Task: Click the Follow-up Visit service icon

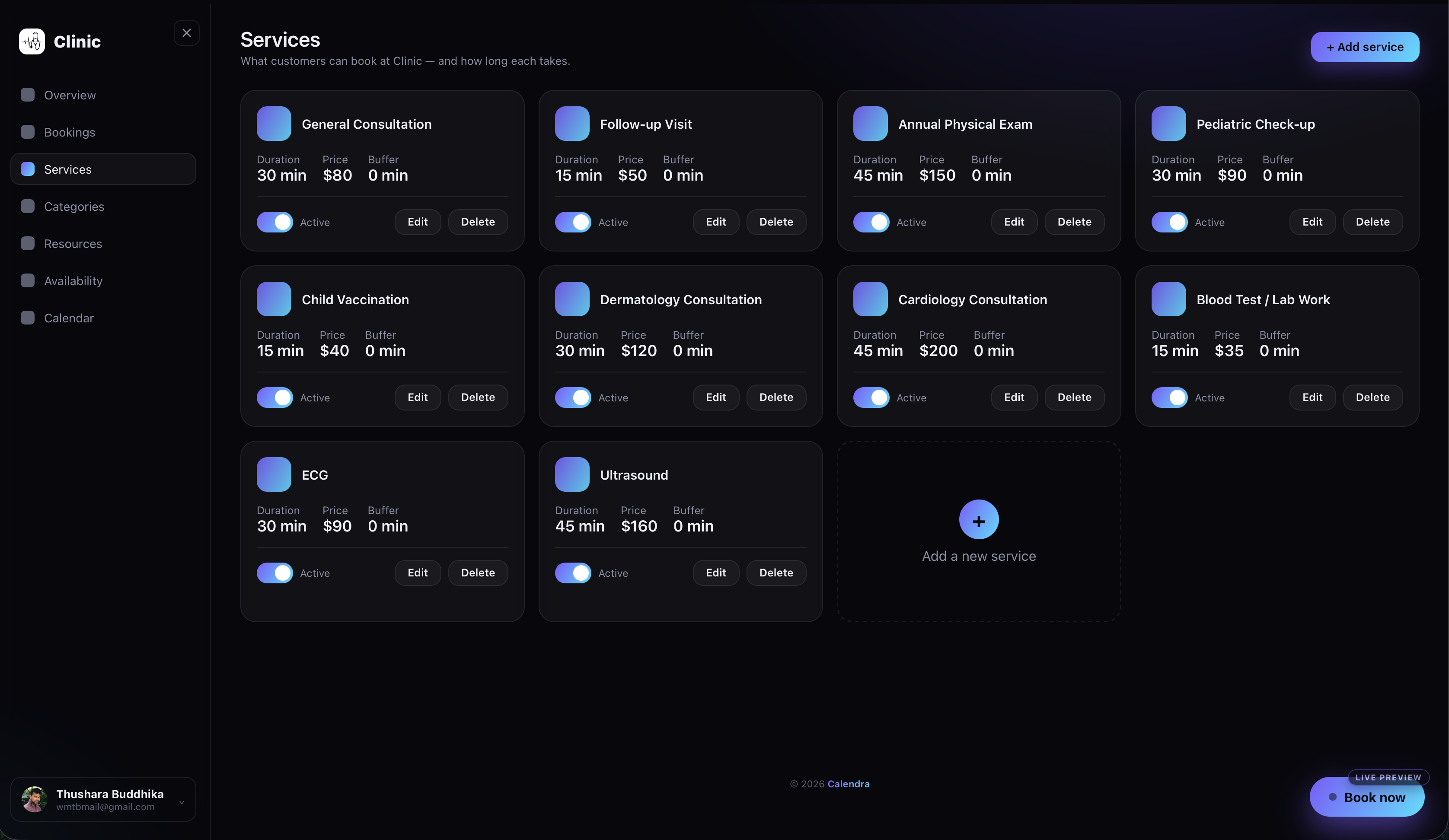Action: tap(572, 124)
